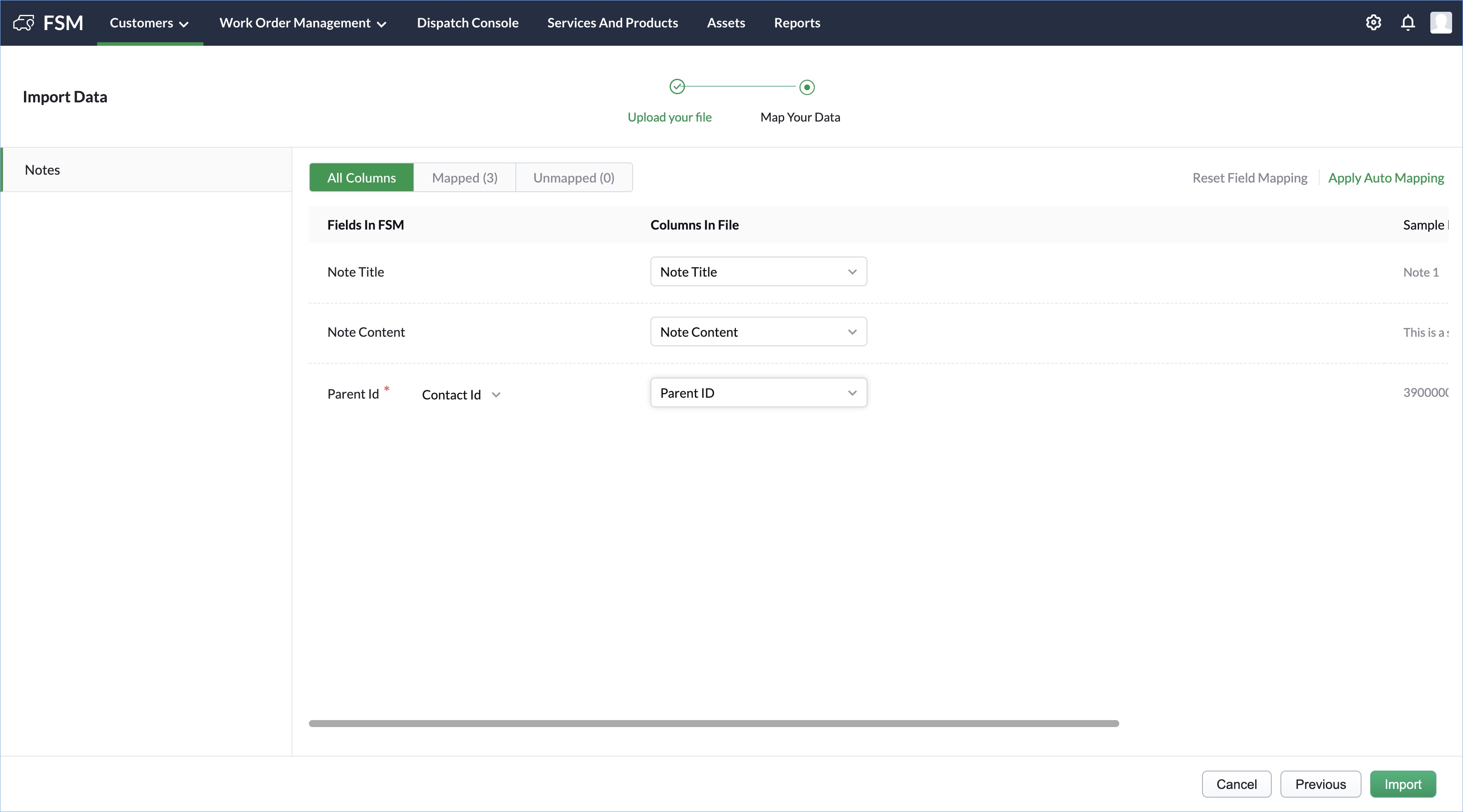
Task: Click the completed Upload your file step icon
Action: coord(677,87)
